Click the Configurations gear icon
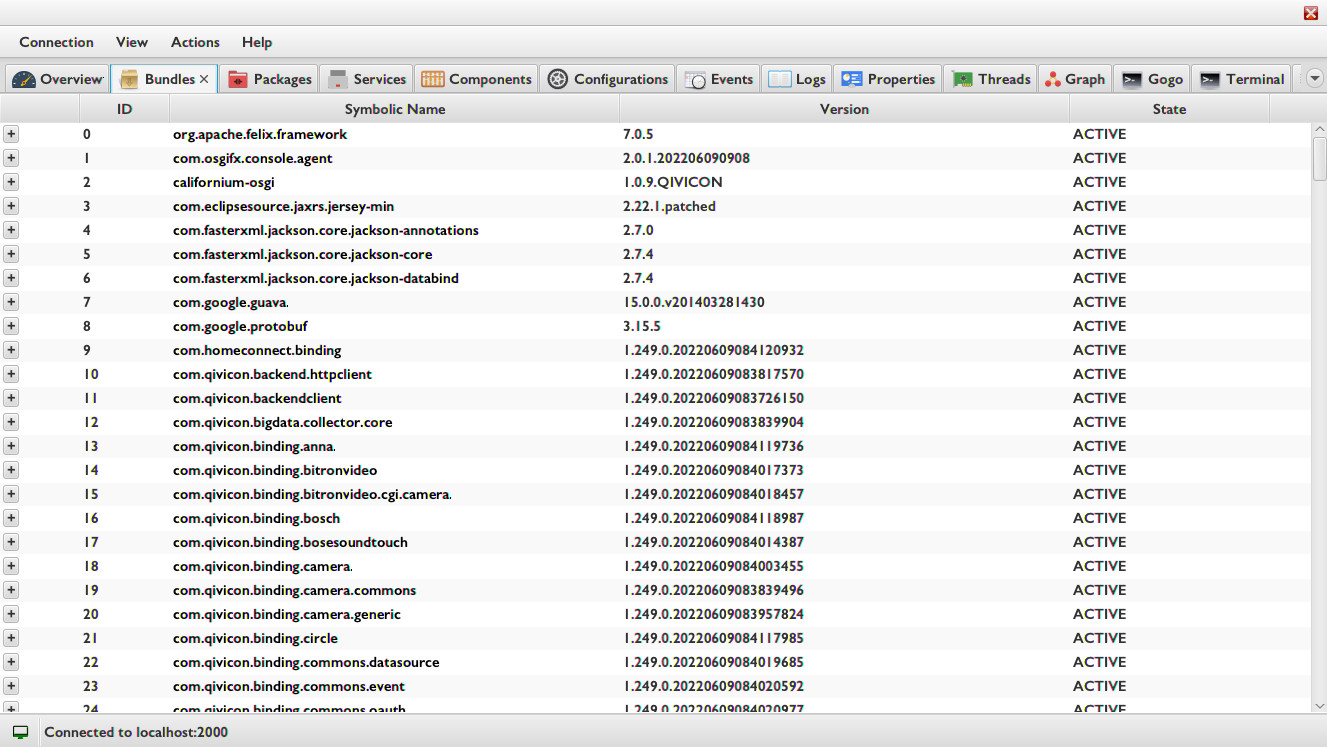 [x=558, y=79]
